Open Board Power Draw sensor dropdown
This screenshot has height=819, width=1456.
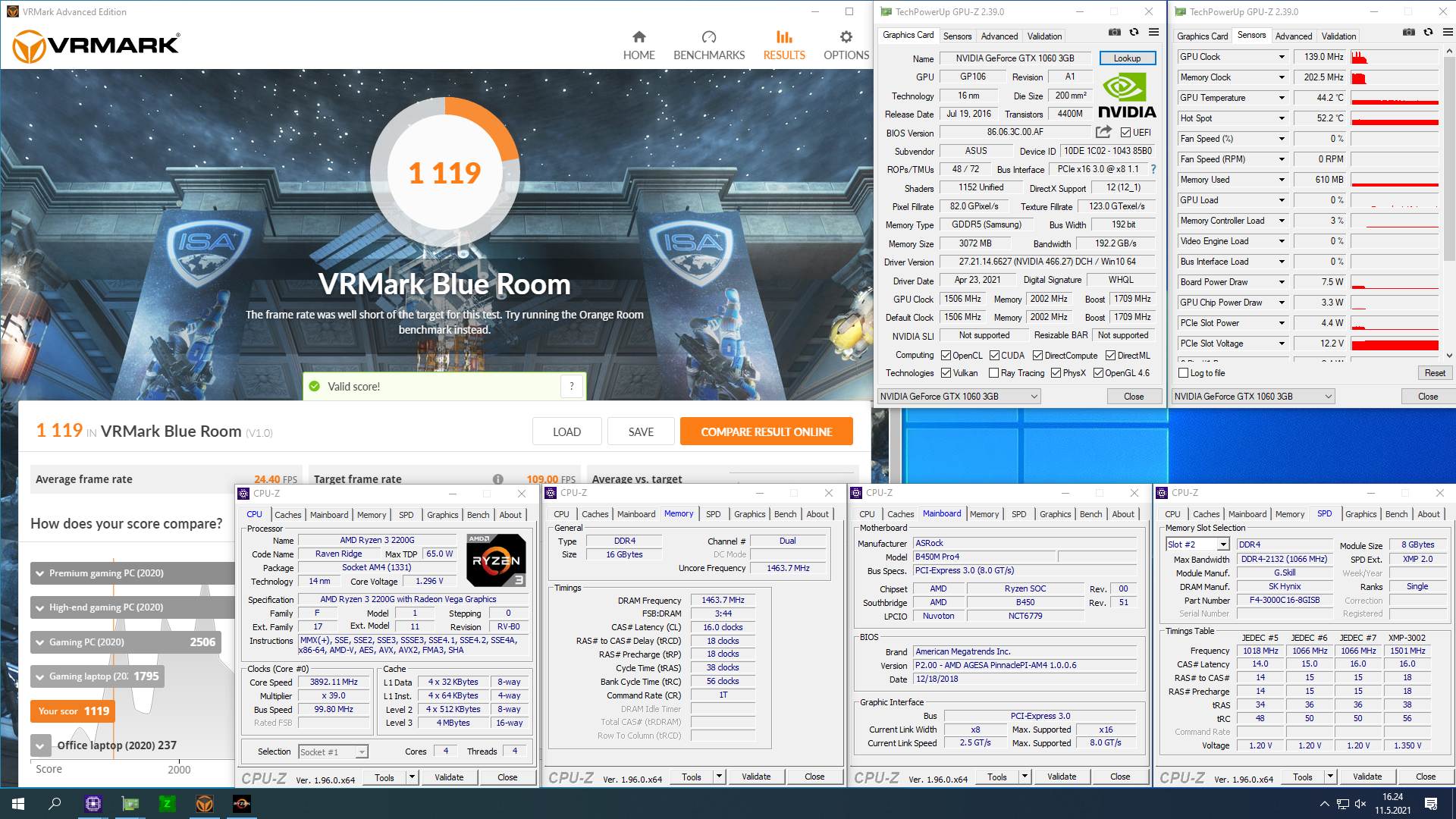click(1282, 282)
